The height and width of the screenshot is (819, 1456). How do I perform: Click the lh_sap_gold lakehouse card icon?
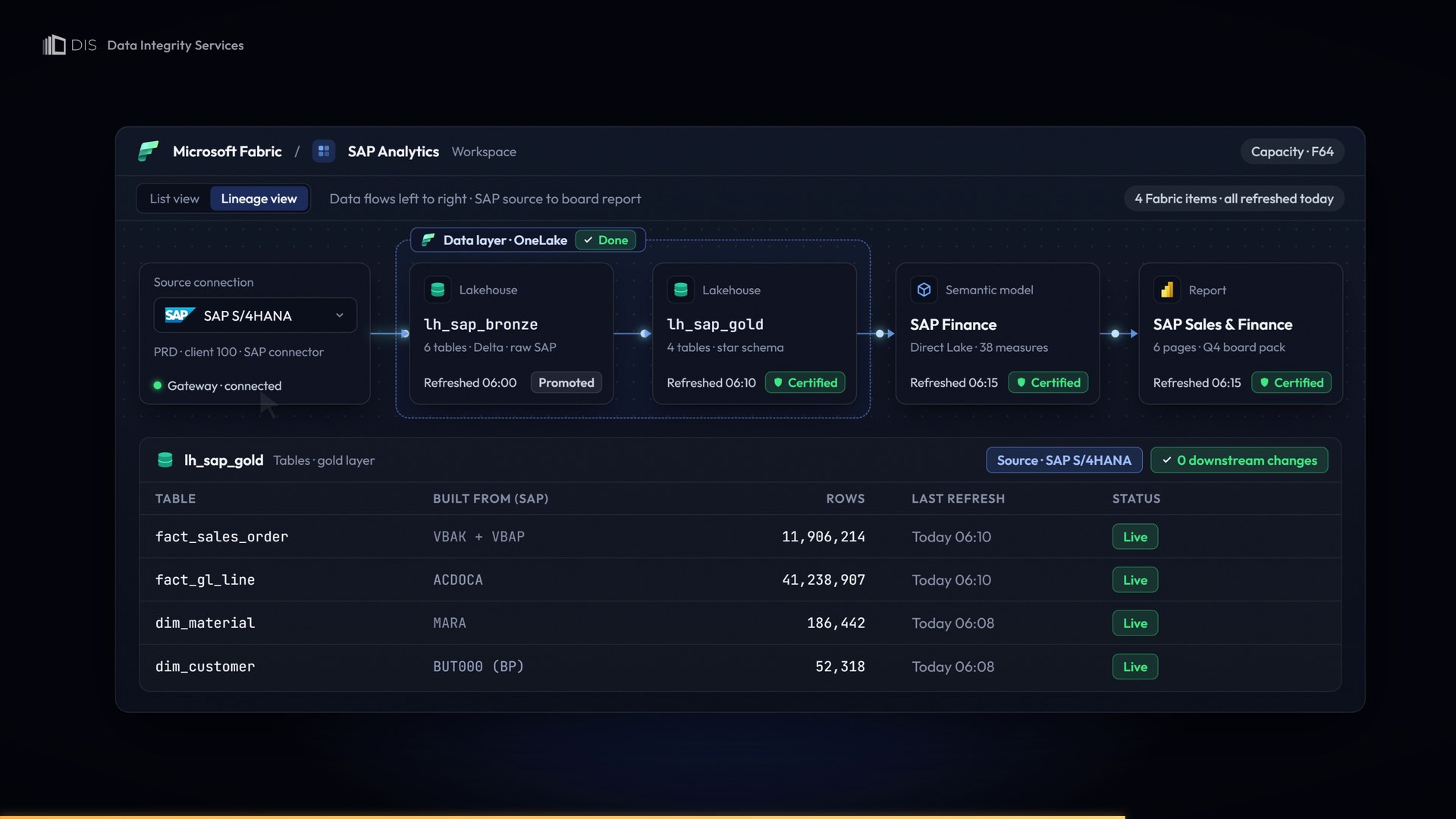[681, 290]
